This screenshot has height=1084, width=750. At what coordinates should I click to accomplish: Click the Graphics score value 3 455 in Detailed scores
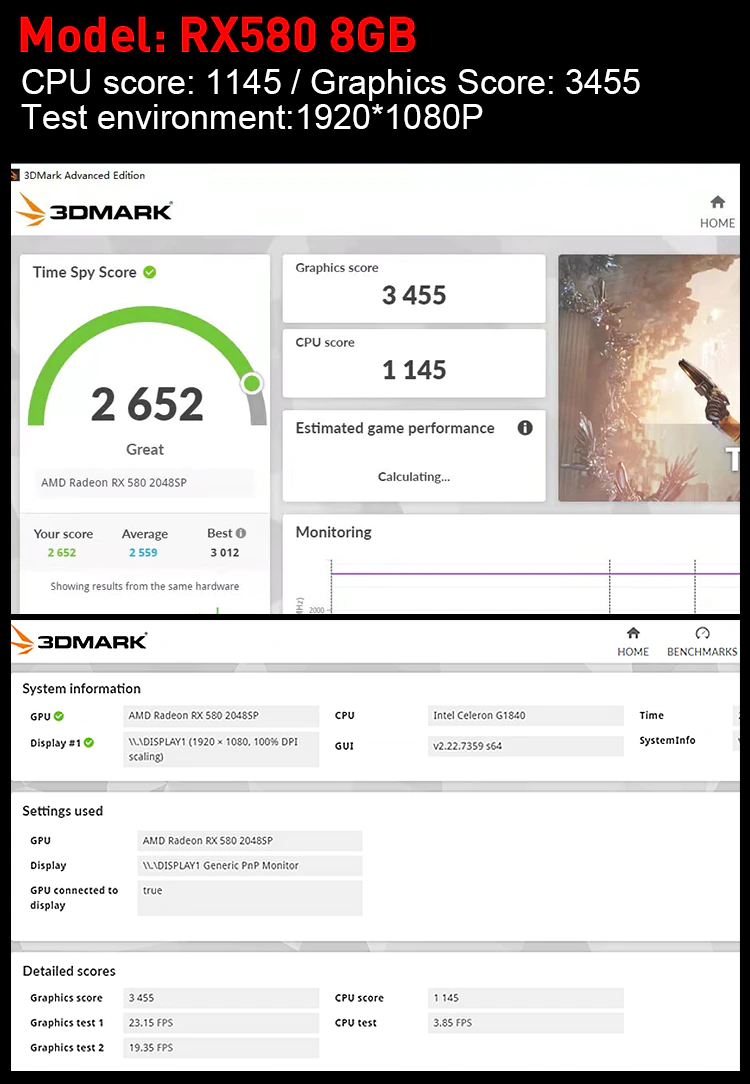221,998
